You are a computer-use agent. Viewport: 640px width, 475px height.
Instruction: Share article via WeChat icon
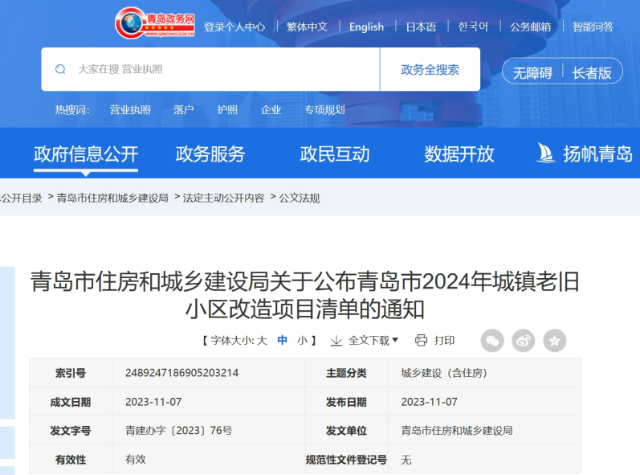pyautogui.click(x=492, y=341)
